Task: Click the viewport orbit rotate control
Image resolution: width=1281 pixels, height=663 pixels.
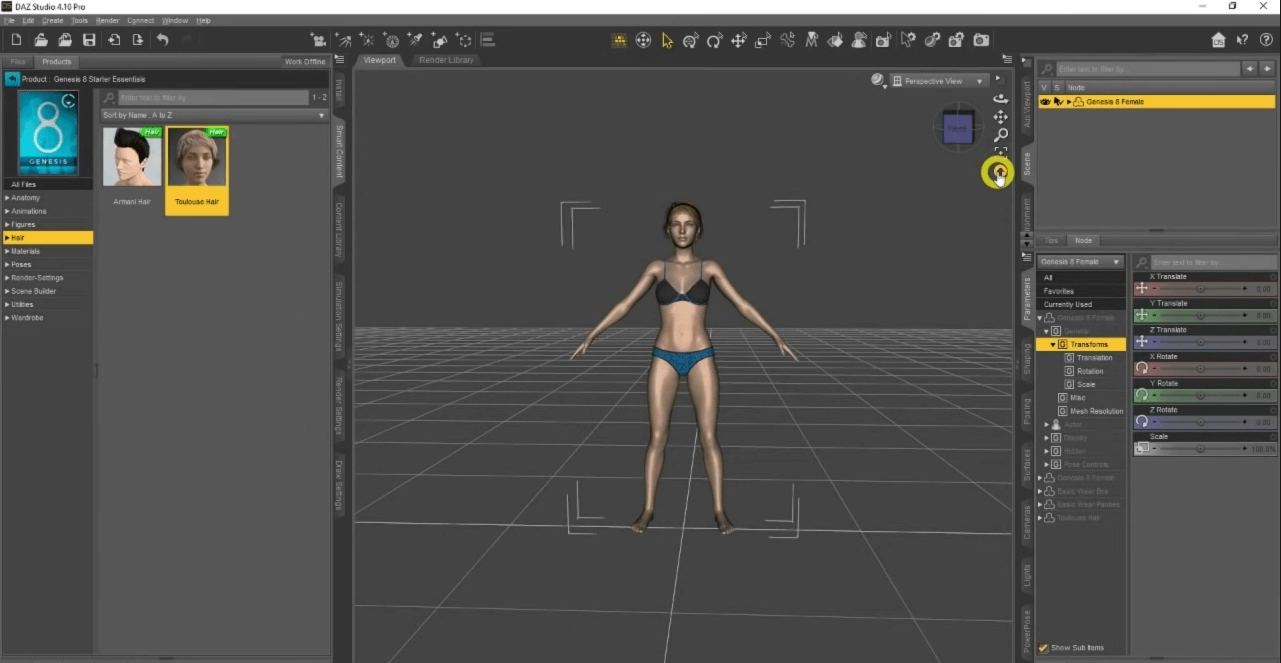Action: [1000, 99]
